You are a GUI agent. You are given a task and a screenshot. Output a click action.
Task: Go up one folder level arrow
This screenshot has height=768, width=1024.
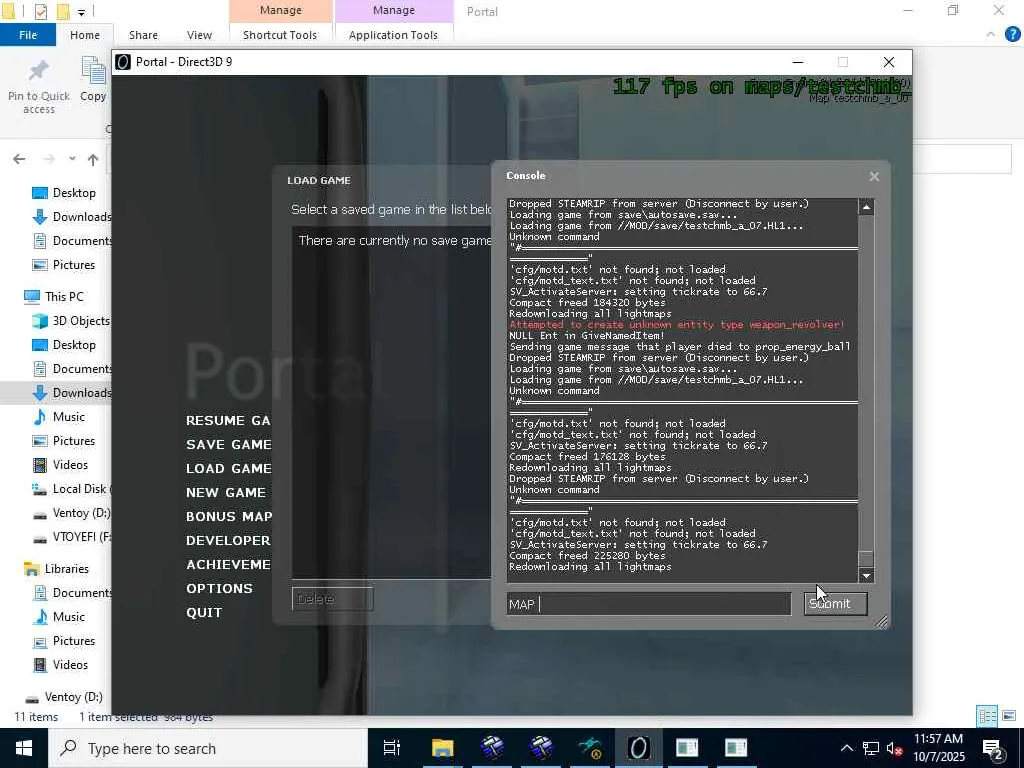[93, 159]
